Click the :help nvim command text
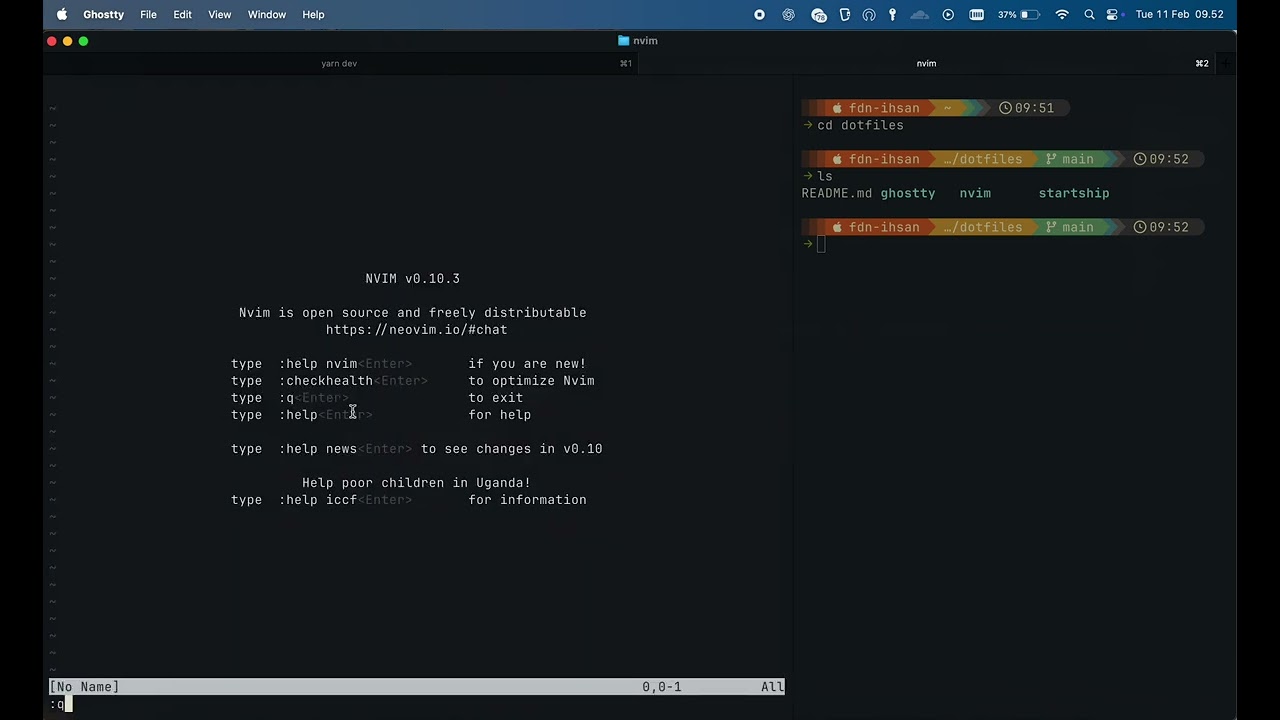Viewport: 1280px width, 720px height. (318, 364)
